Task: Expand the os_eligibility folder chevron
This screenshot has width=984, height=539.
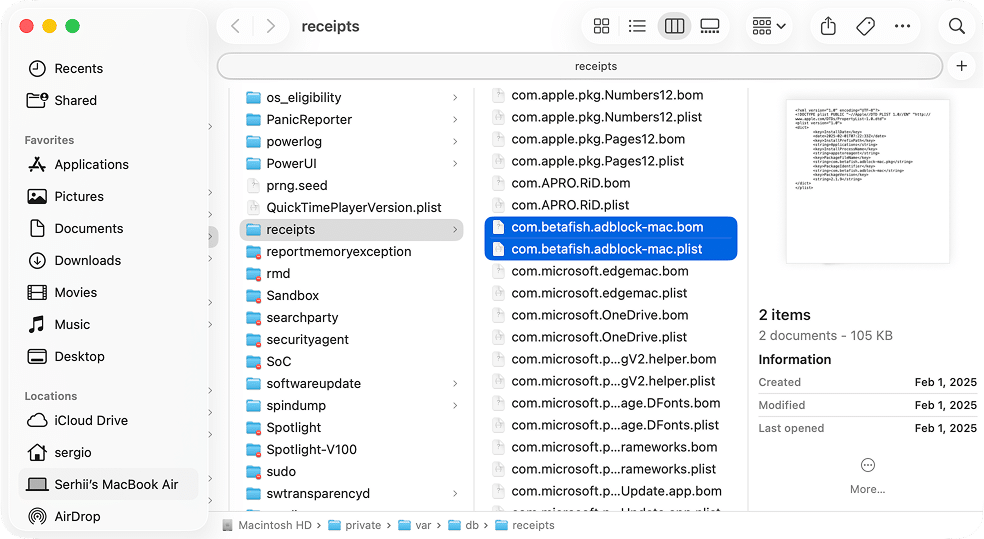Action: 455,97
